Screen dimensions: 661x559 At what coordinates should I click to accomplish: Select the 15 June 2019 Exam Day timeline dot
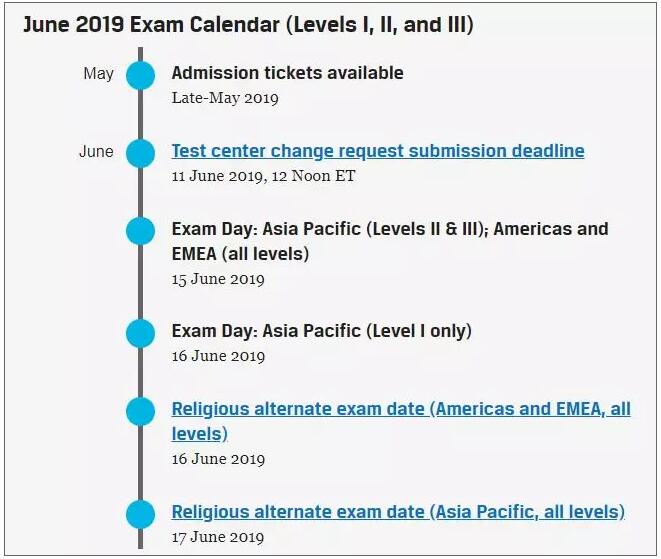click(141, 231)
